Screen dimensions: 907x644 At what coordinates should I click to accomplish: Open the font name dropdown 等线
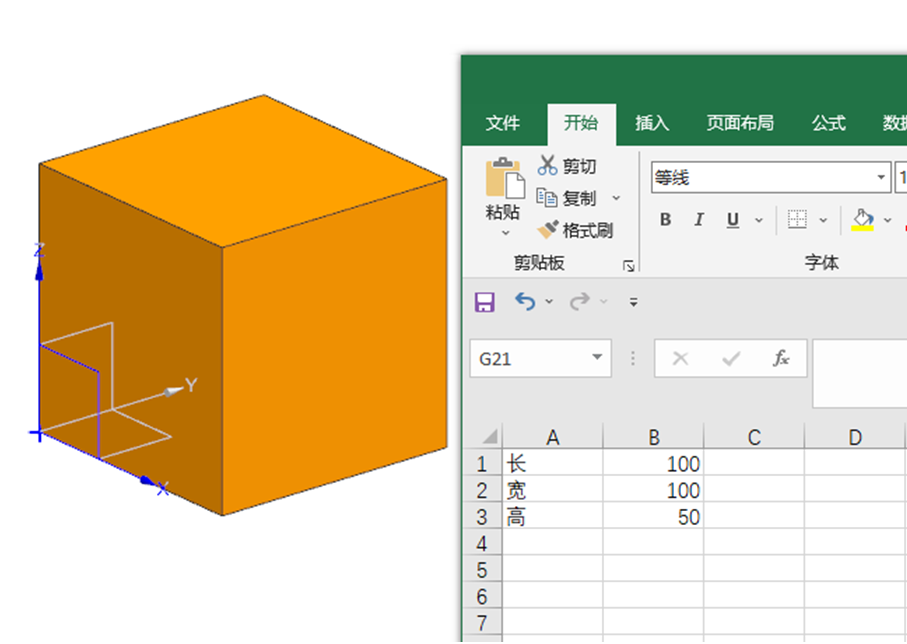pyautogui.click(x=881, y=178)
